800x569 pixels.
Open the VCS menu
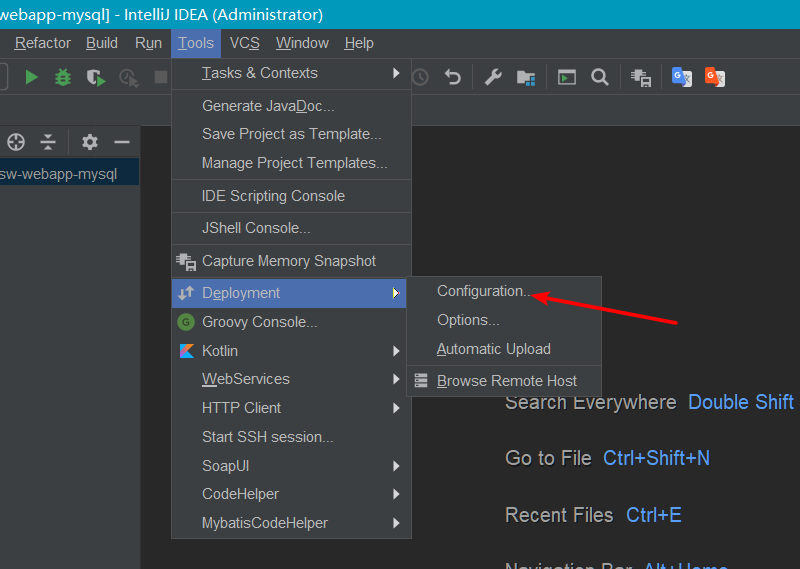244,43
